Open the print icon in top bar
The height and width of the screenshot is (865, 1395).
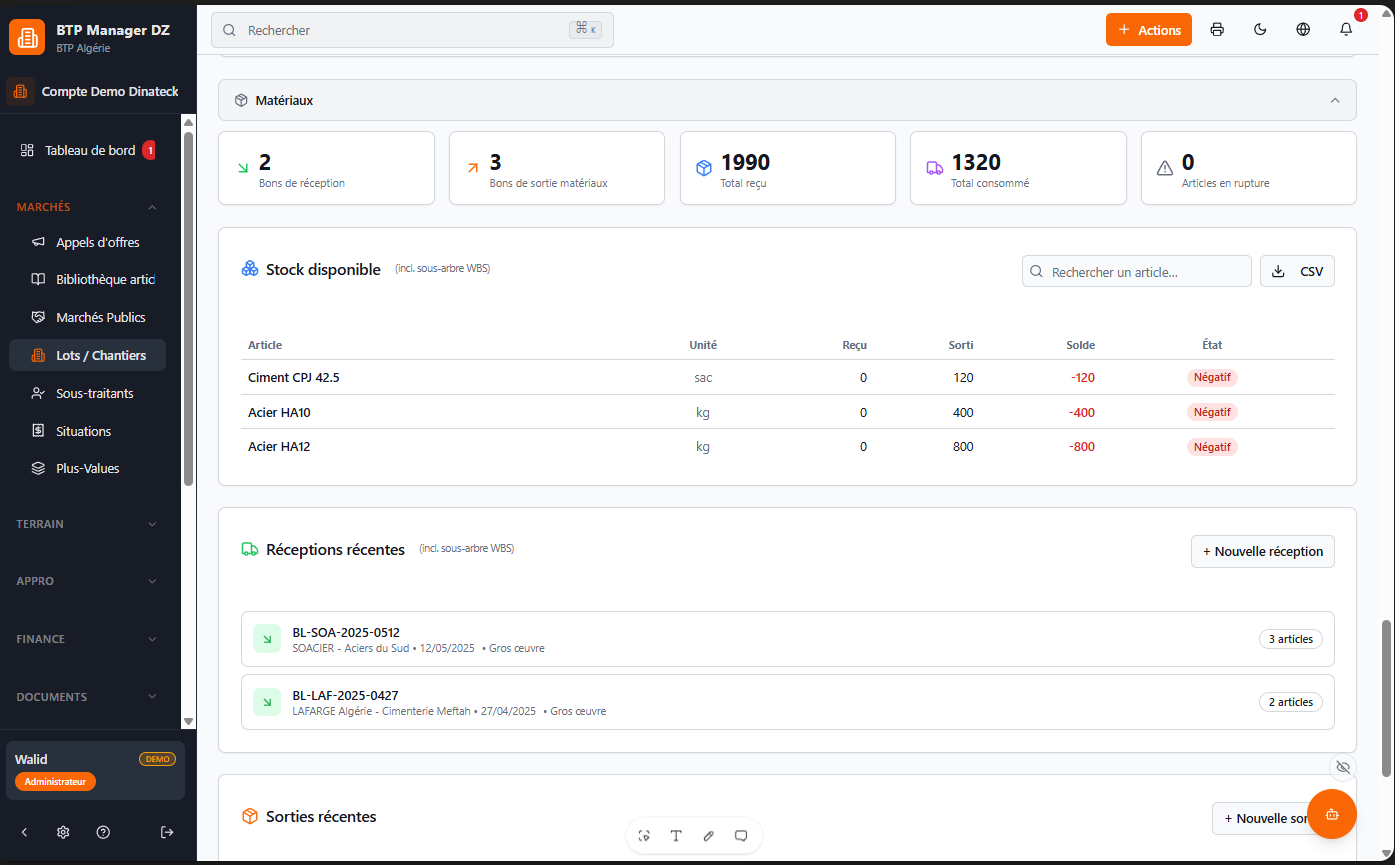1217,30
